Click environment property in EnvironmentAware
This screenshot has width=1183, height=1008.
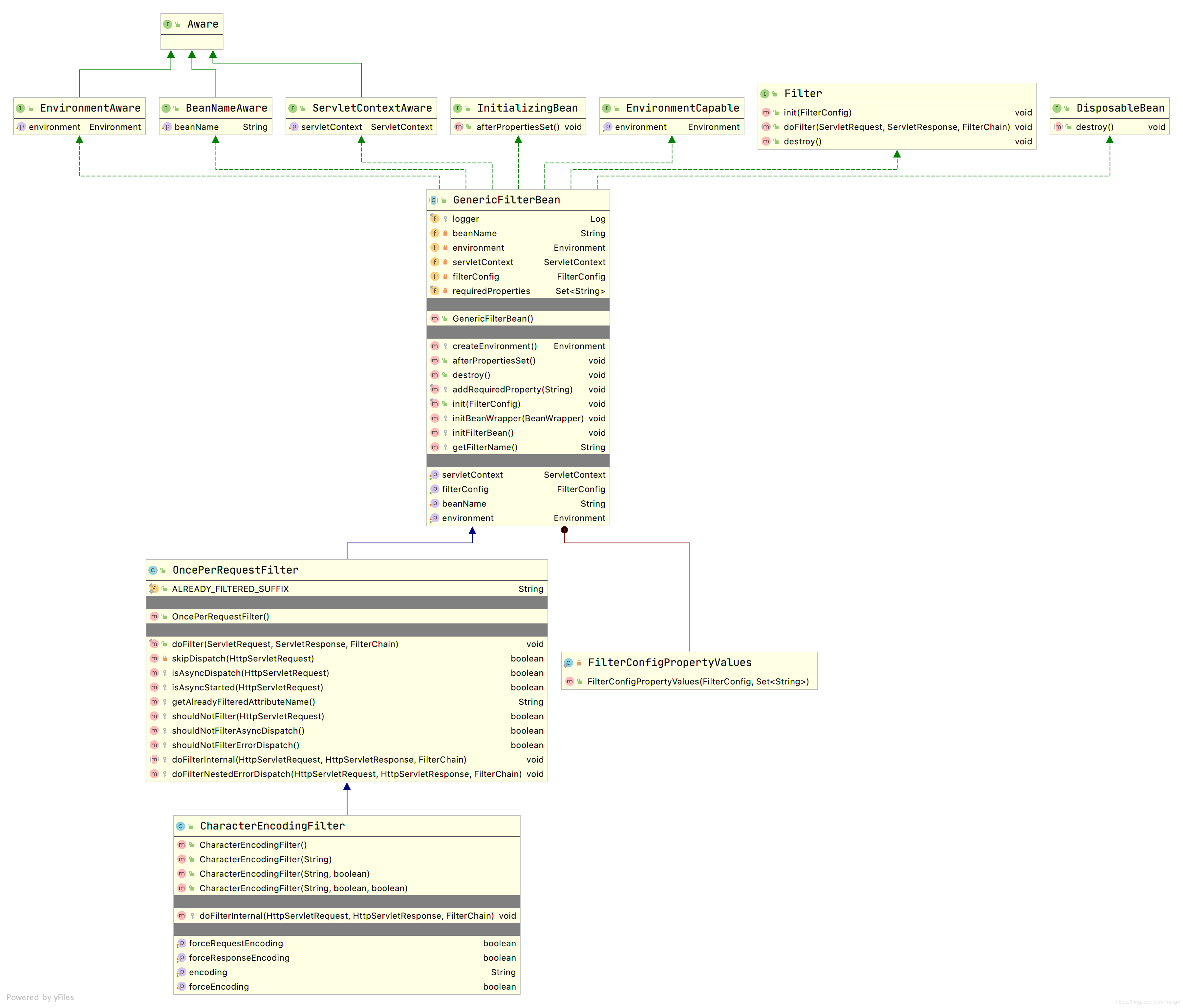[x=79, y=127]
